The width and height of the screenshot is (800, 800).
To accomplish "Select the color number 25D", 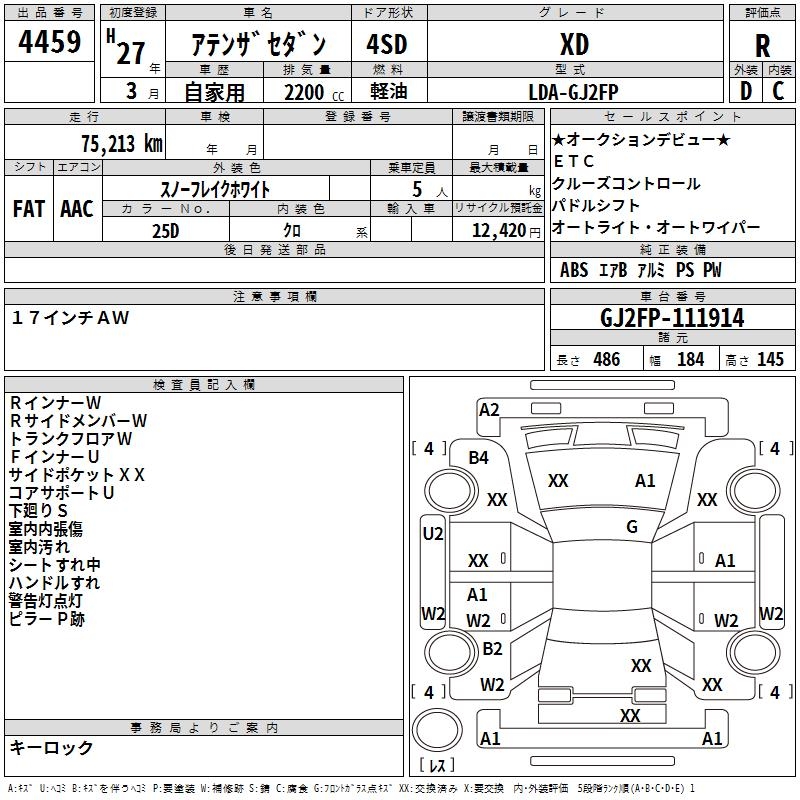I will [166, 231].
